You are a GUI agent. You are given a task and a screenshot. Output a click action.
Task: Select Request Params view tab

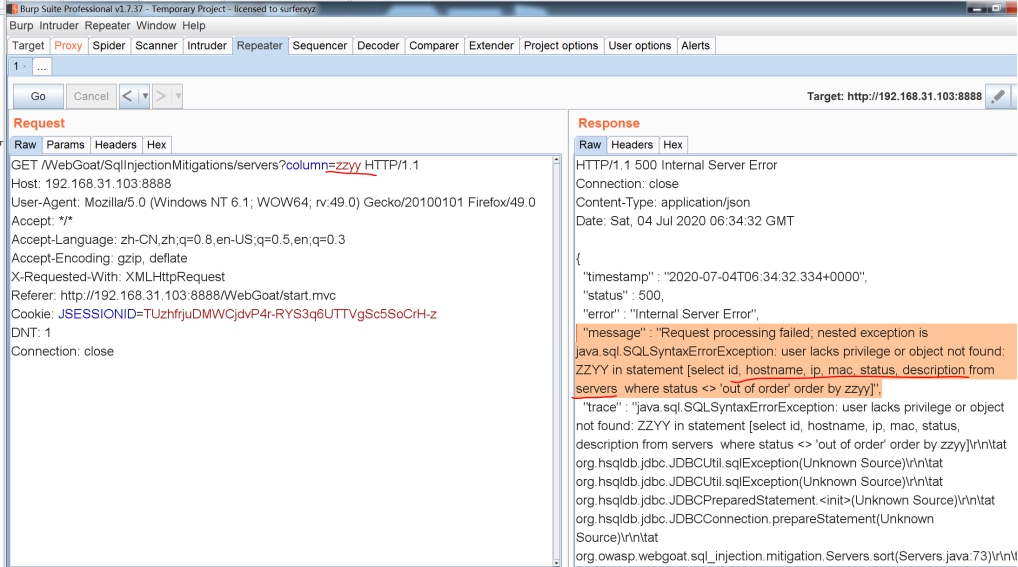coord(65,145)
